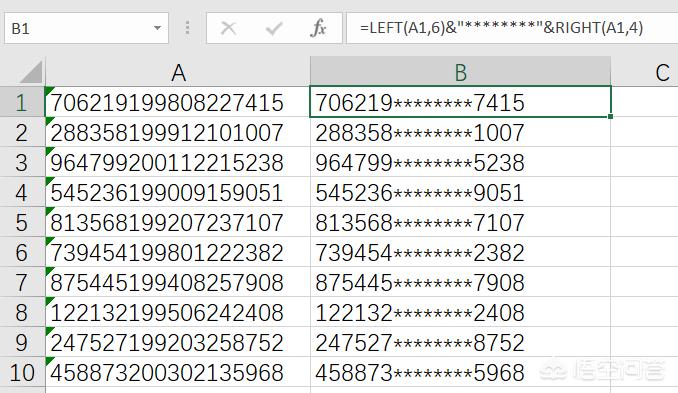
Task: Click the Insert Function fx icon
Action: pyautogui.click(x=318, y=29)
